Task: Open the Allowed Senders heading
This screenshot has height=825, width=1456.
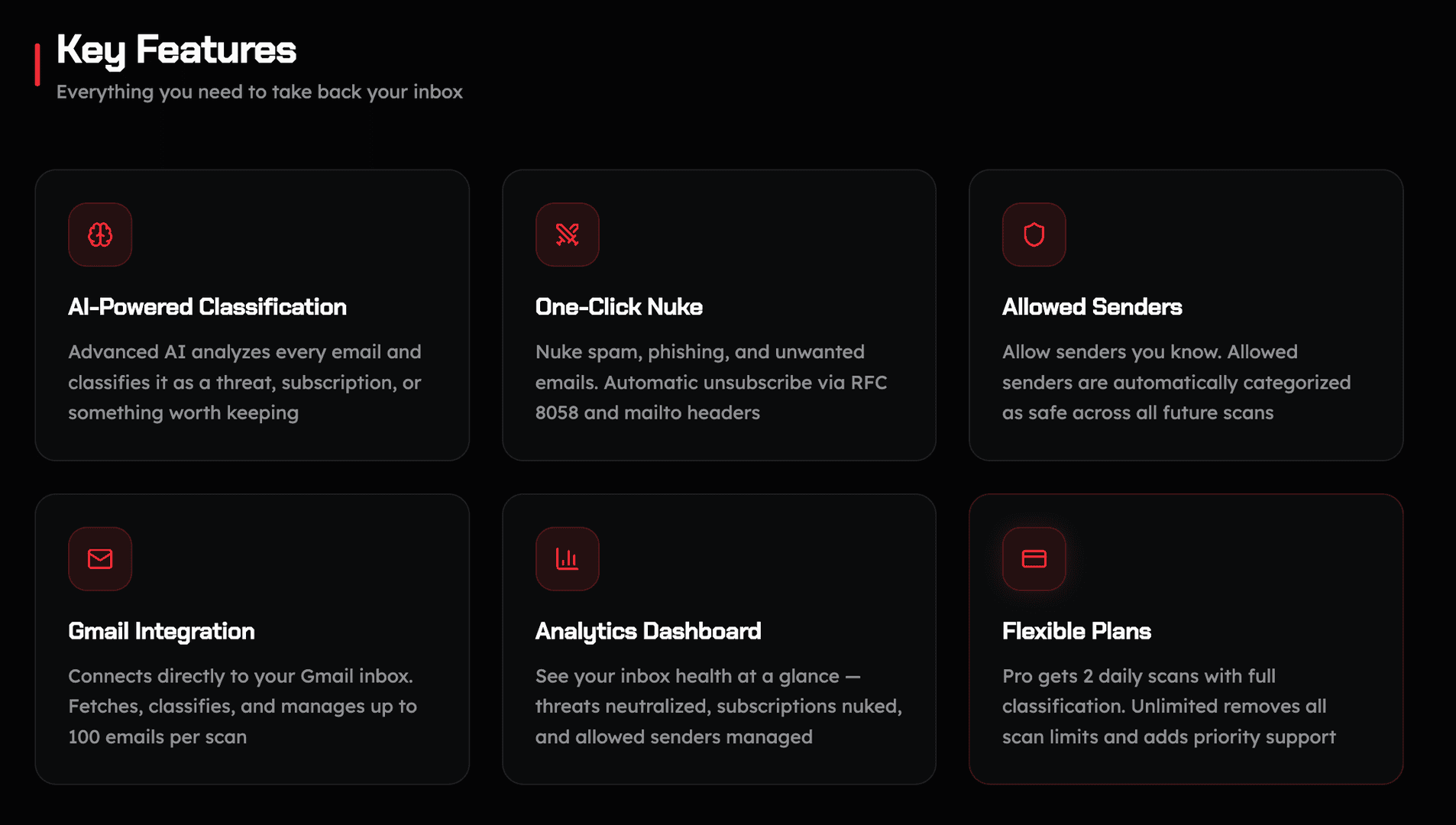Action: [x=1092, y=307]
